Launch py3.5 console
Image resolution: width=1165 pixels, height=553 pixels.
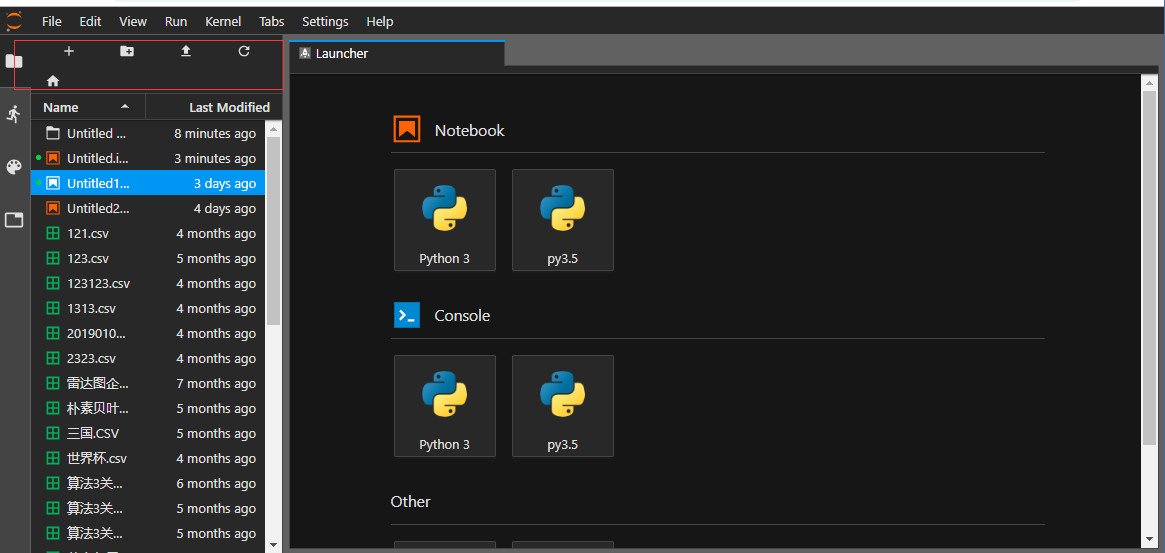pyautogui.click(x=562, y=406)
